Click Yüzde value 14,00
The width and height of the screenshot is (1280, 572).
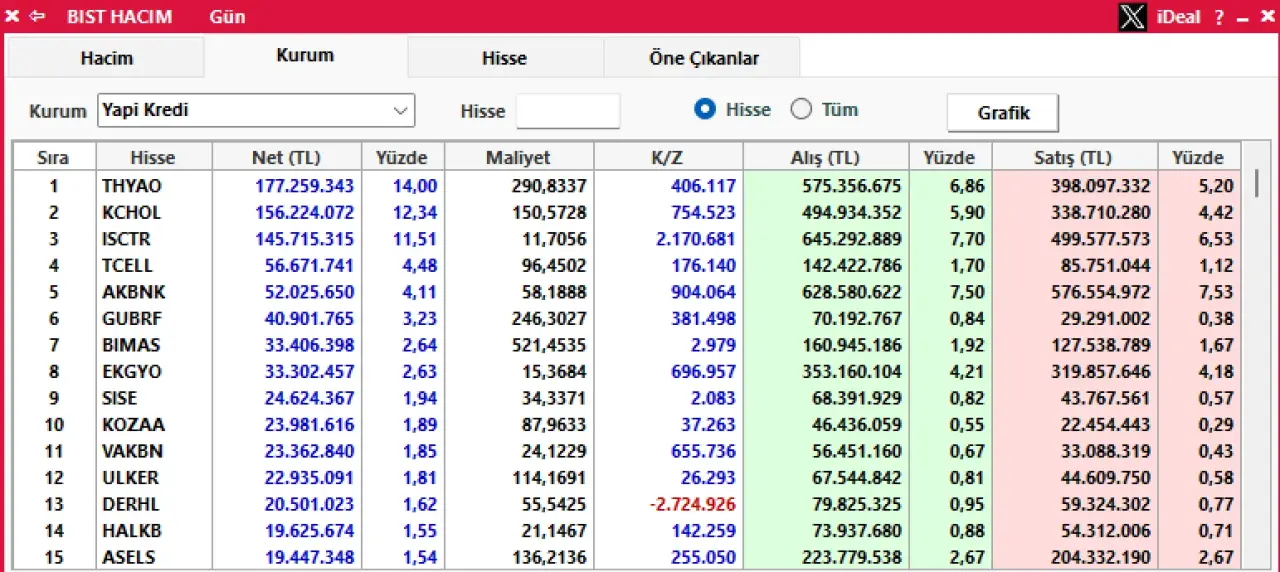(414, 186)
